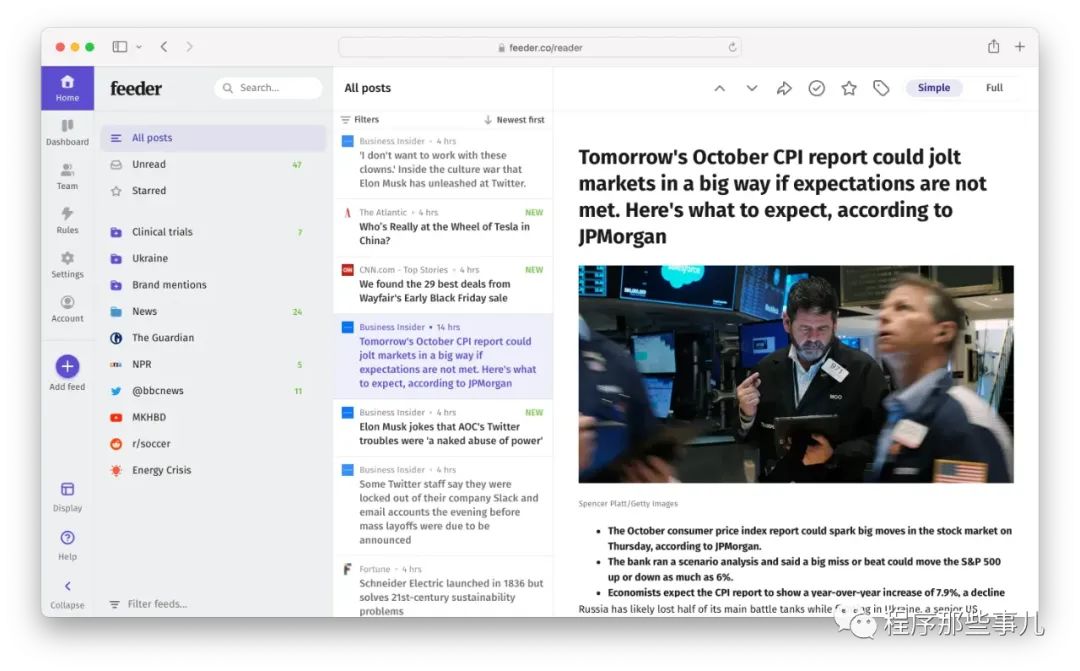1080x671 pixels.
Task: Reload the feeder.co page
Action: (x=732, y=47)
